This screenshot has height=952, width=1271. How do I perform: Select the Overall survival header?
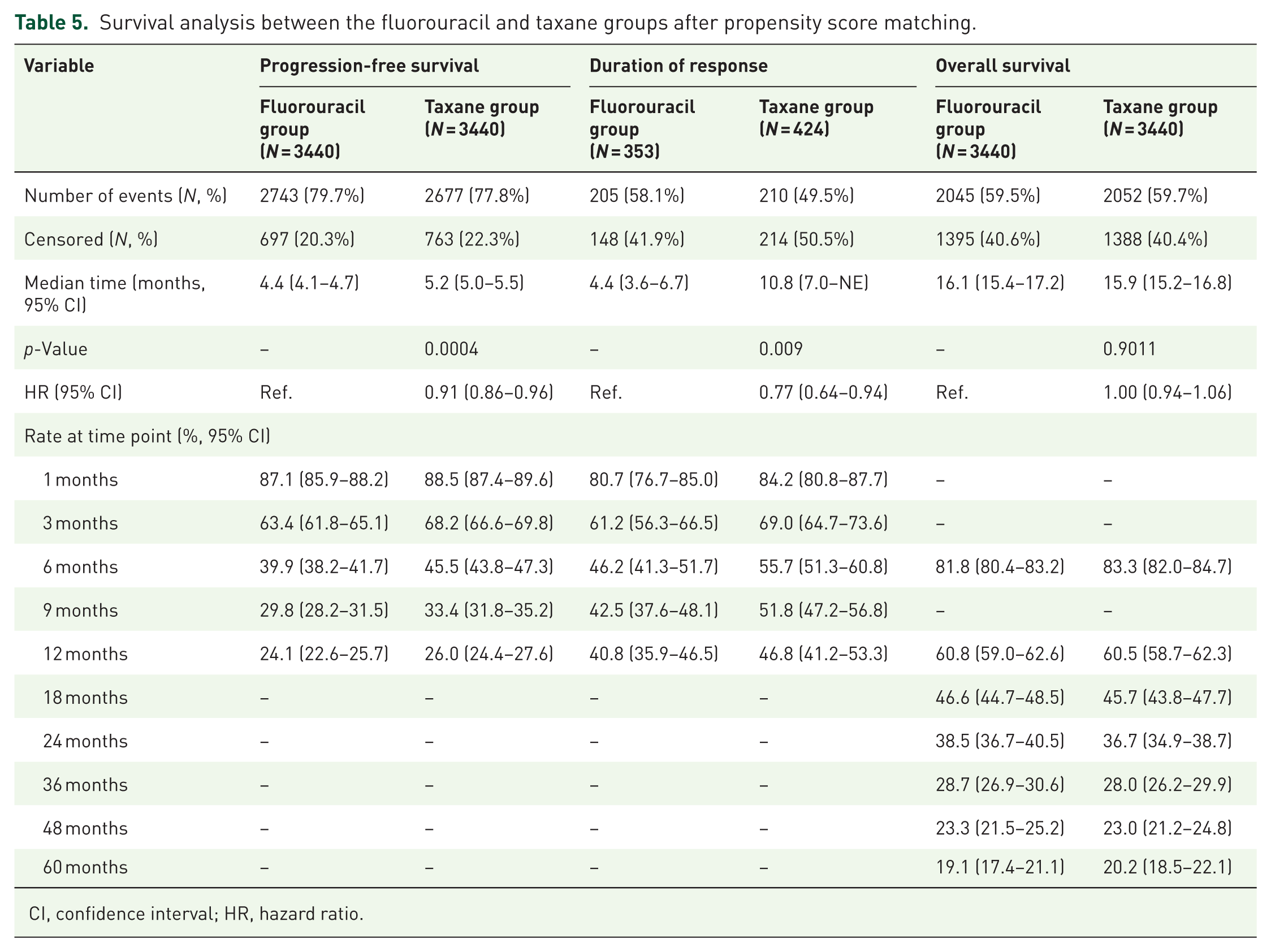[x=1002, y=66]
